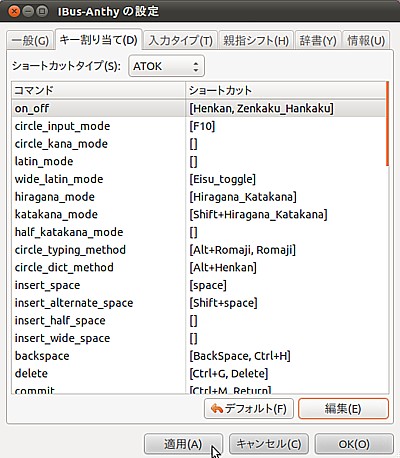Select the circle_input_mode command row
Viewport: 400px width, 458px height.
pyautogui.click(x=199, y=126)
